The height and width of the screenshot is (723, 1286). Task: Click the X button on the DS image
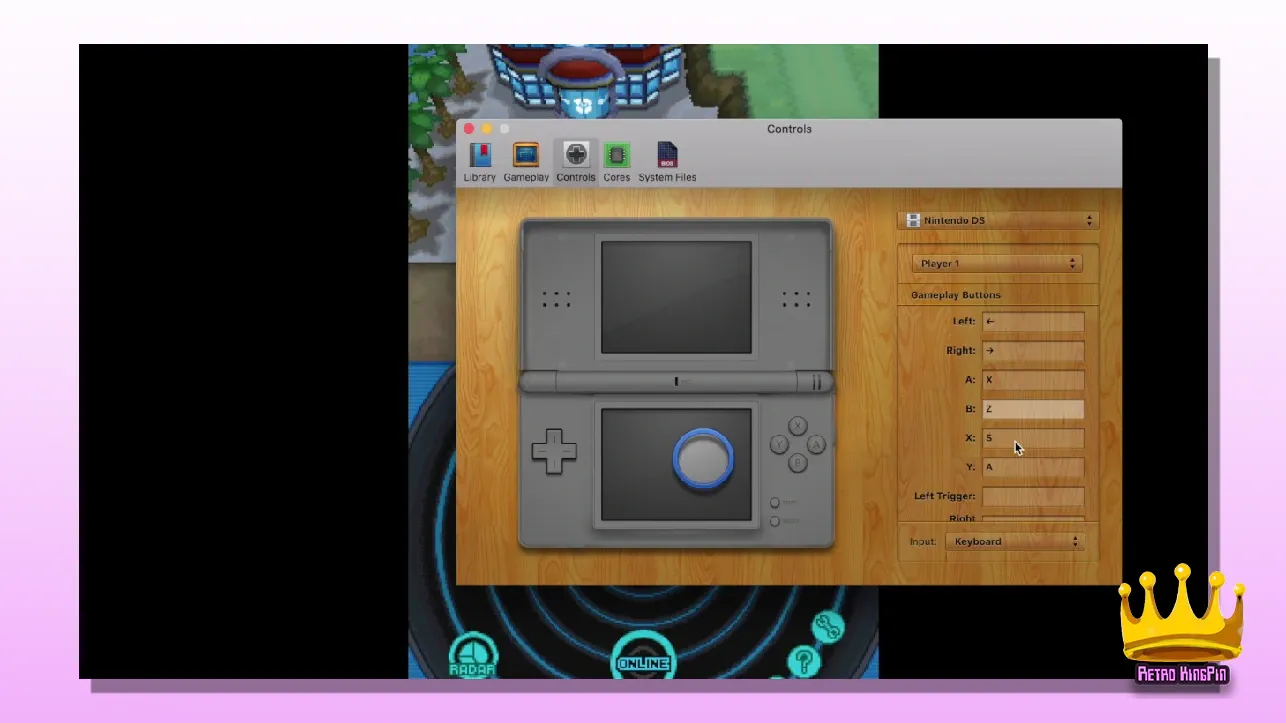click(x=798, y=426)
